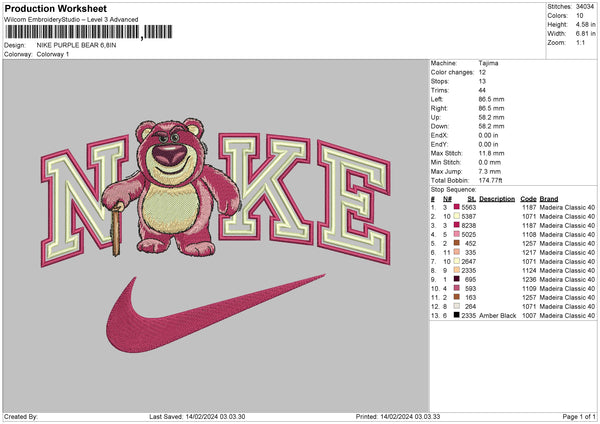Click the salmon swatch in stop row 6

coord(457,252)
